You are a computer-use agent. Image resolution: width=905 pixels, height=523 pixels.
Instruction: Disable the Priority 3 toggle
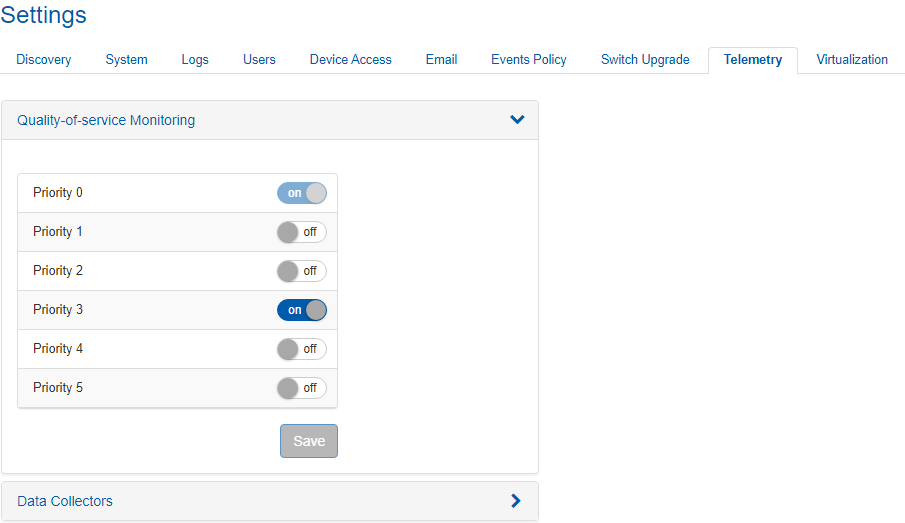pyautogui.click(x=301, y=310)
